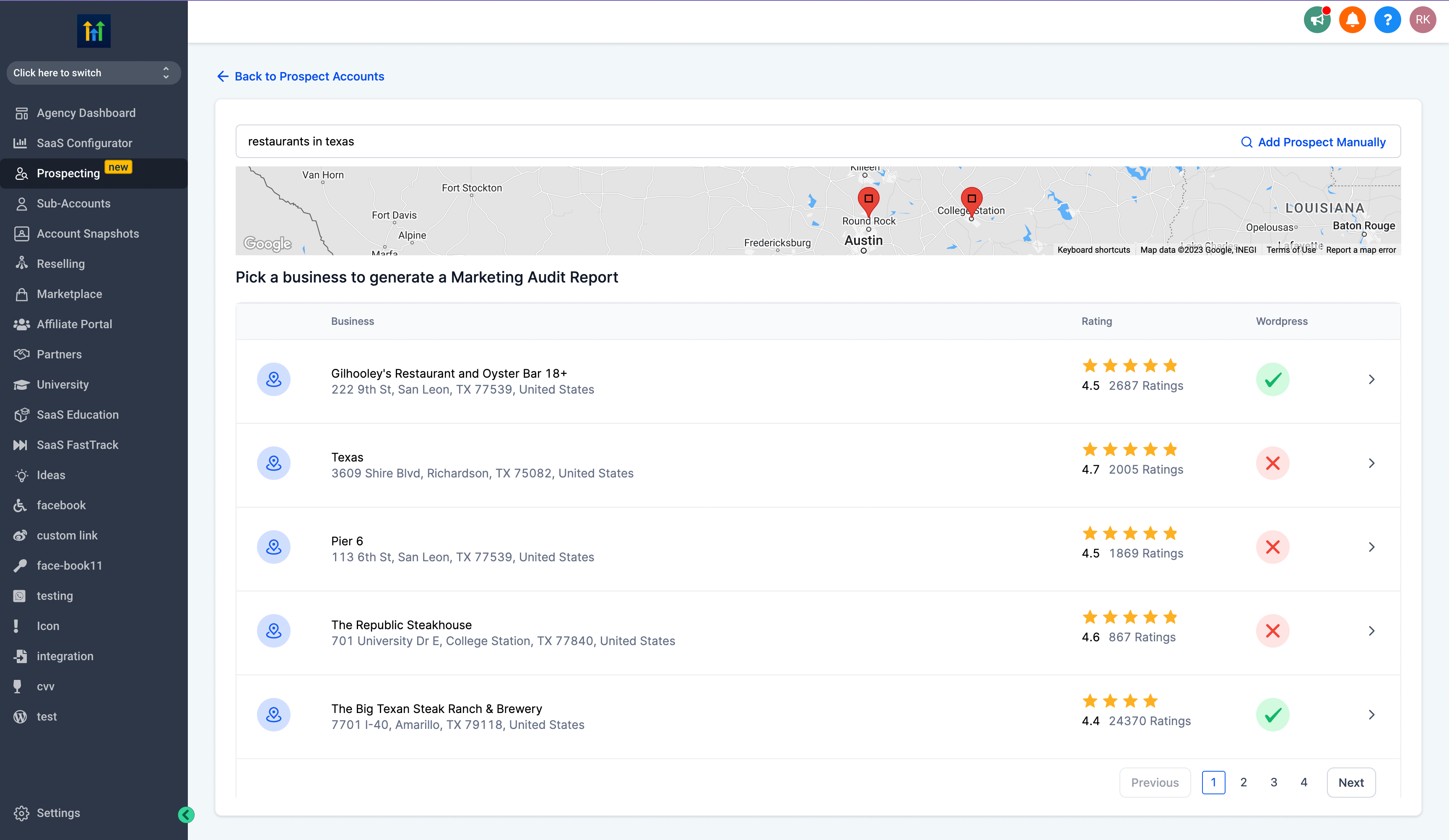This screenshot has height=840, width=1449.
Task: Click map pin icon for Gilhooley's Restaurant
Action: pyautogui.click(x=274, y=379)
